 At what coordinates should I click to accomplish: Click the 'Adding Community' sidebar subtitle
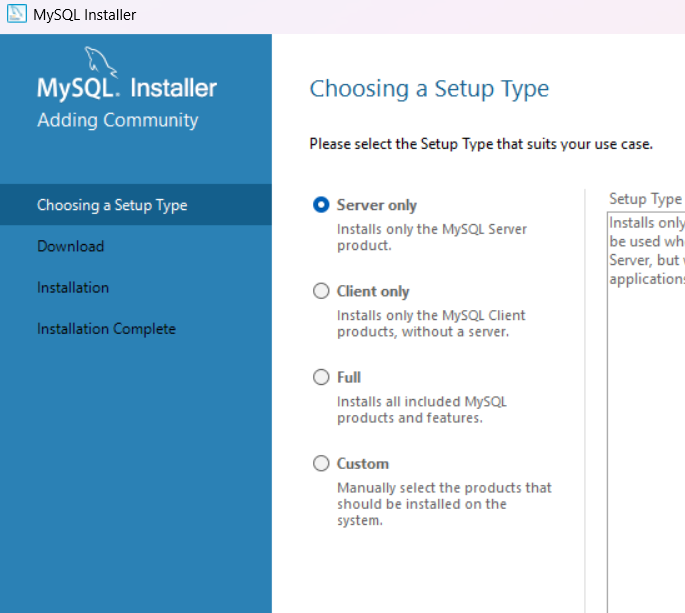pyautogui.click(x=118, y=120)
